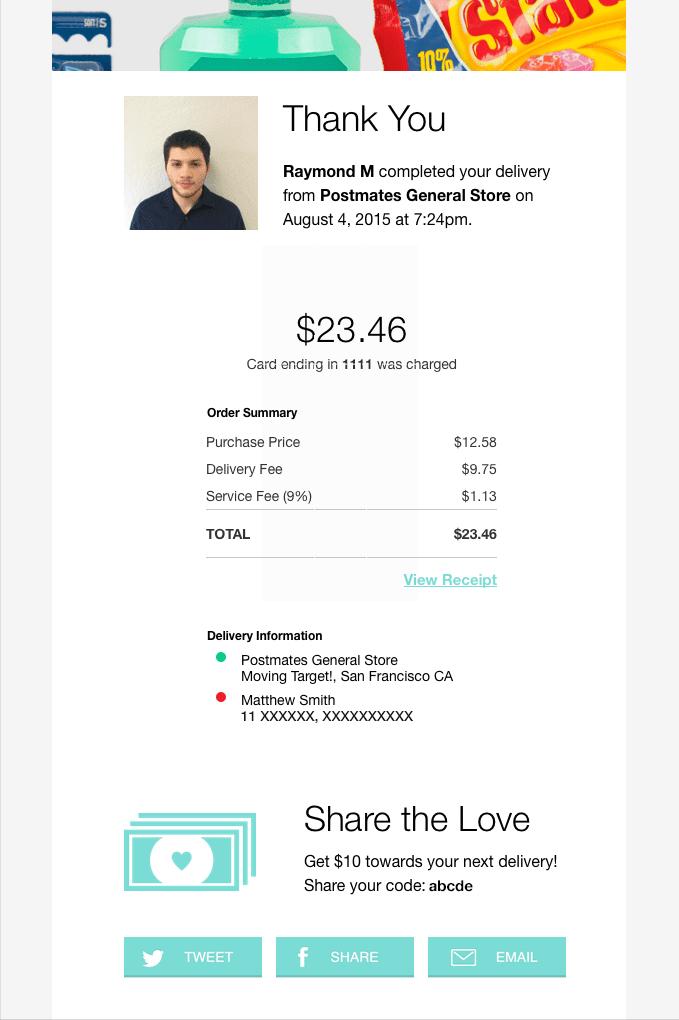Click the Matthew Smith delivery address
This screenshot has height=1020, width=679.
[326, 708]
